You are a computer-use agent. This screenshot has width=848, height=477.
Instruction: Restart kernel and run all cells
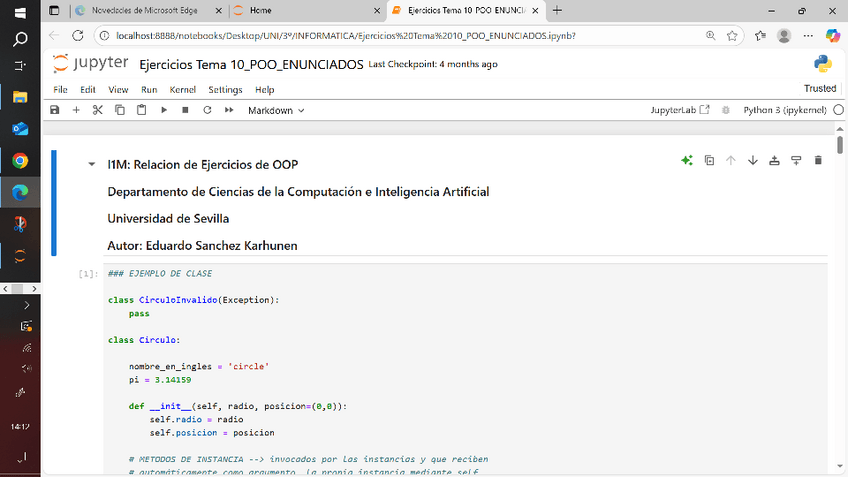228,110
